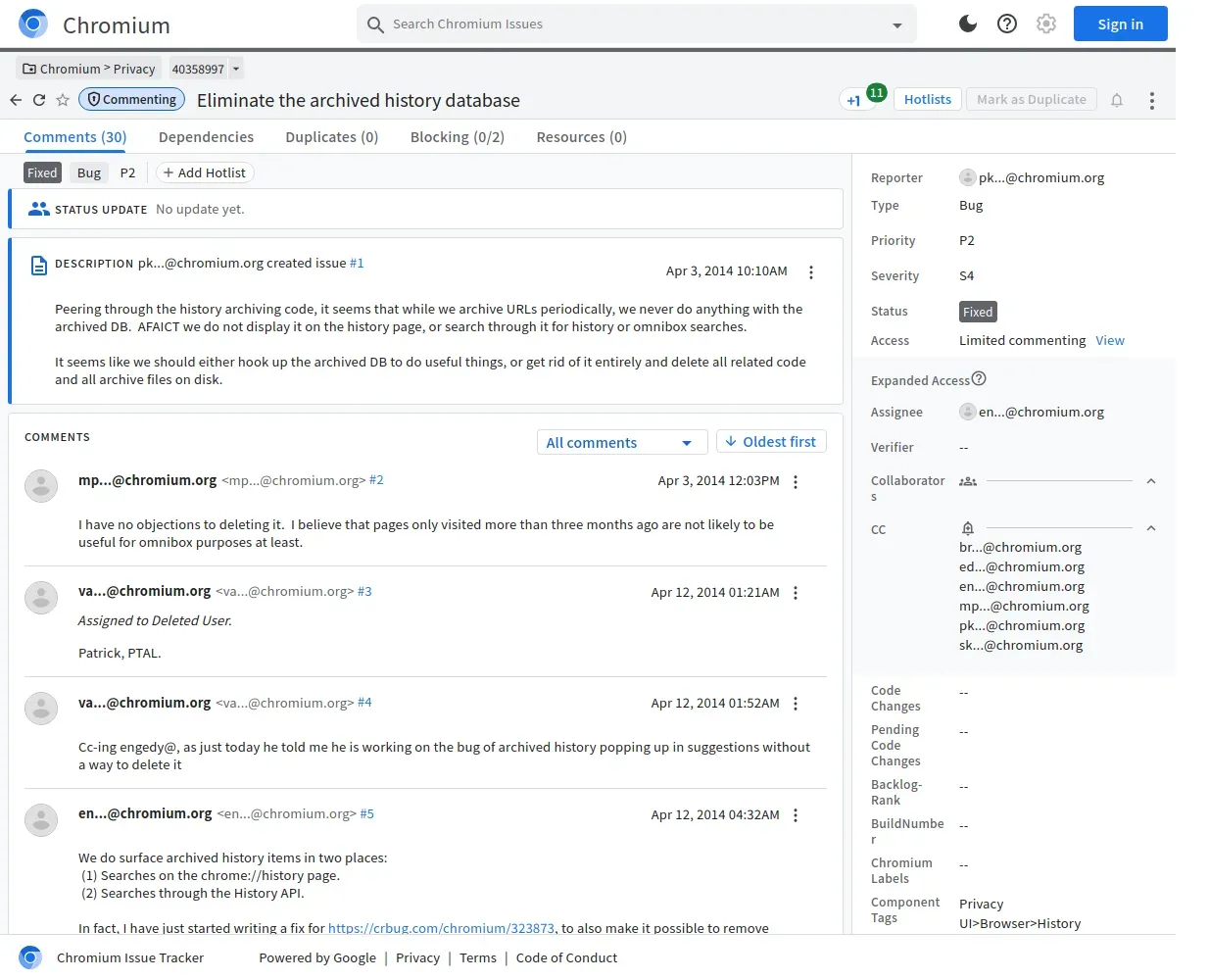Screen dimensions: 1209x980
Task: Open the Privacy link in the footer
Action: (x=417, y=957)
